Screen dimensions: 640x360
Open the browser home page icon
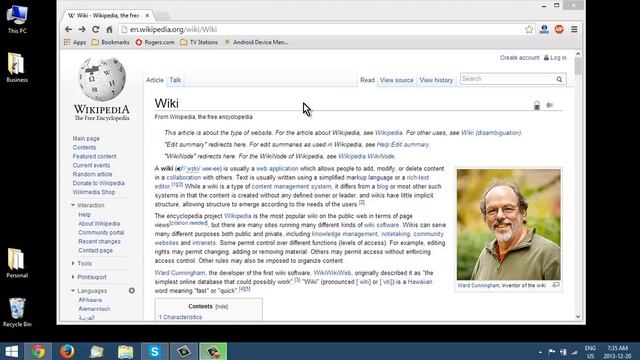(x=109, y=29)
